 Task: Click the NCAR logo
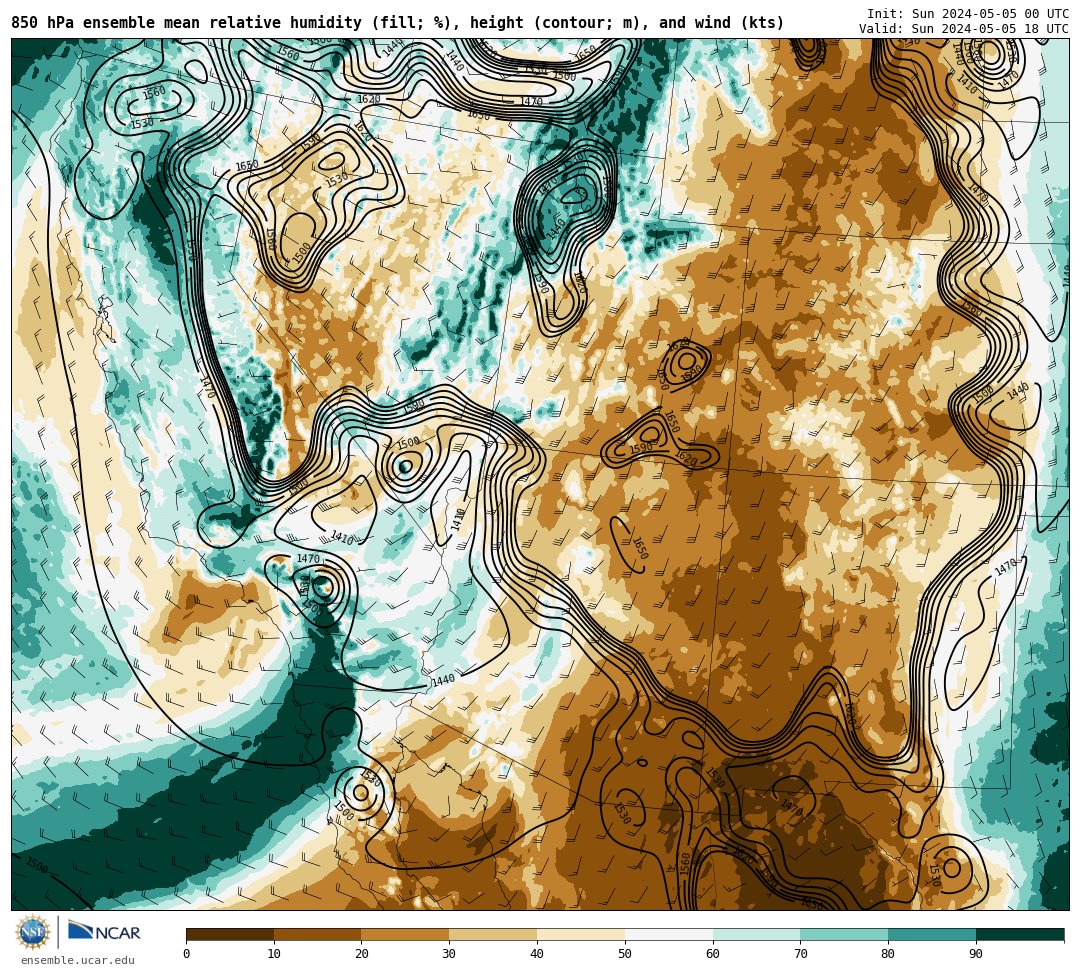pos(104,932)
